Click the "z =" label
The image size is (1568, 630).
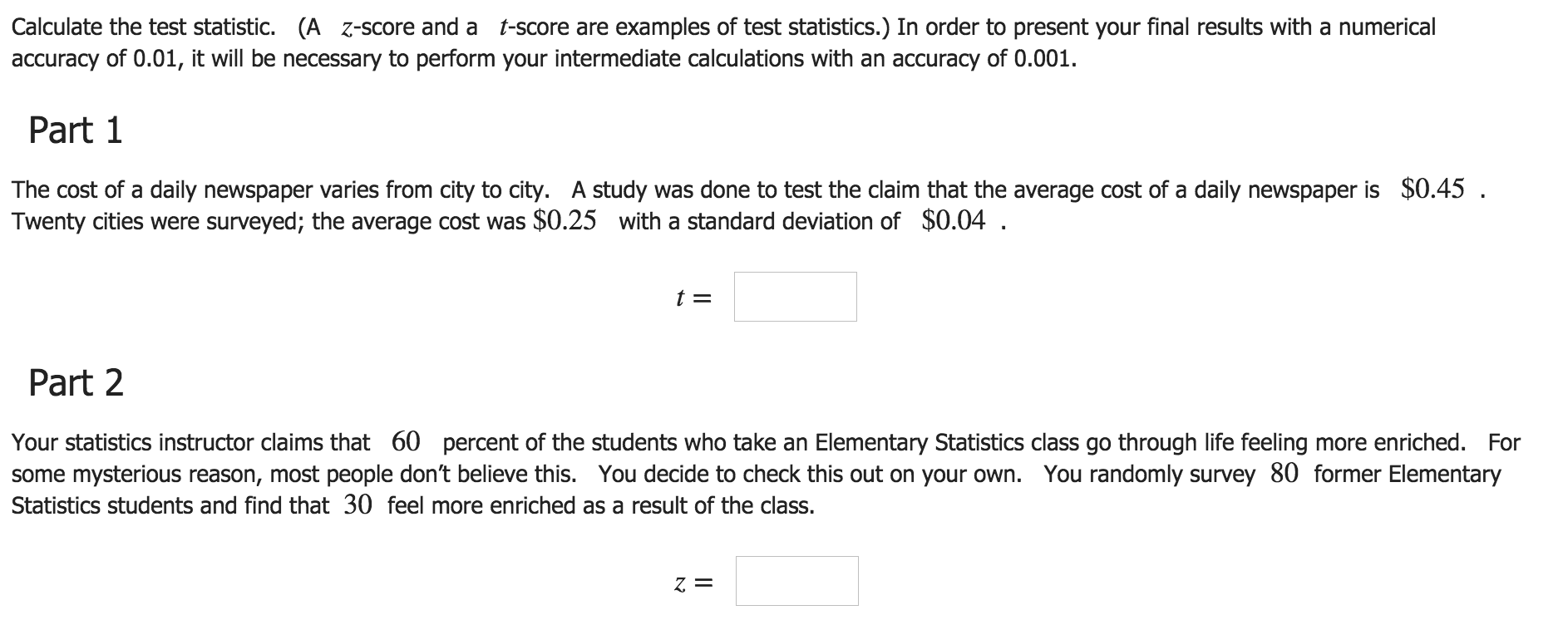click(693, 583)
